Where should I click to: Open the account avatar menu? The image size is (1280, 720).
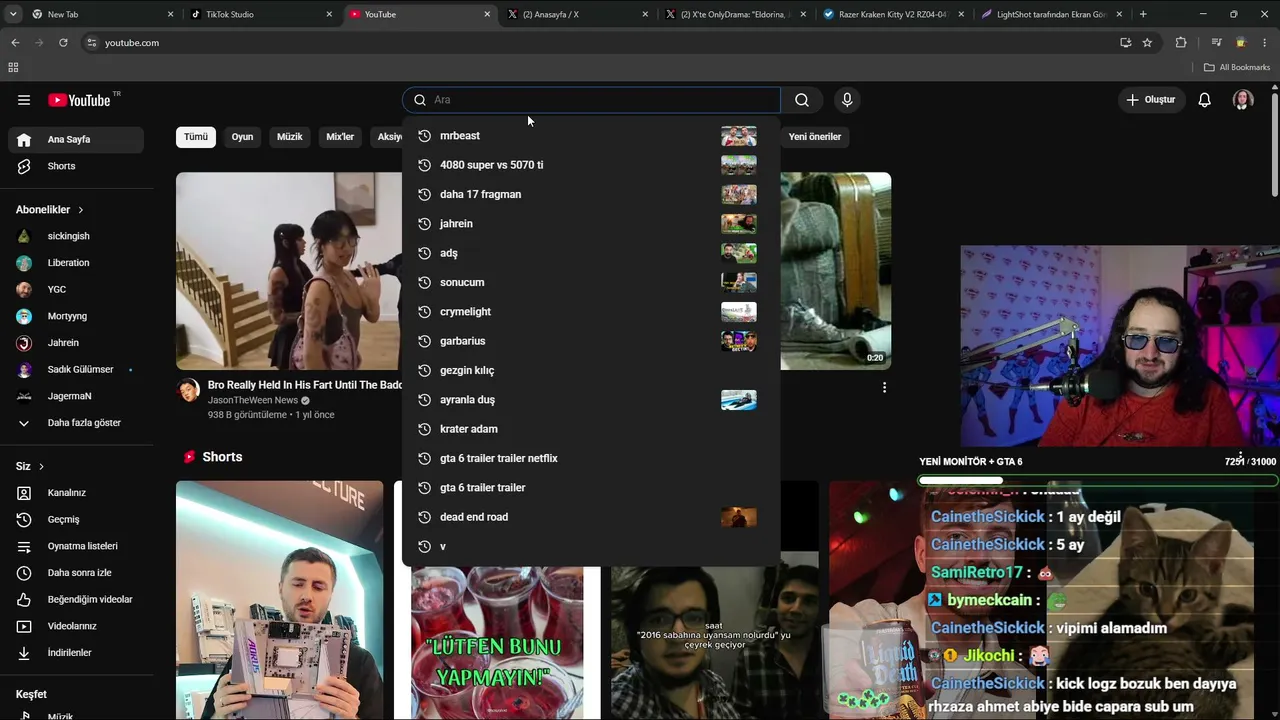[1243, 100]
